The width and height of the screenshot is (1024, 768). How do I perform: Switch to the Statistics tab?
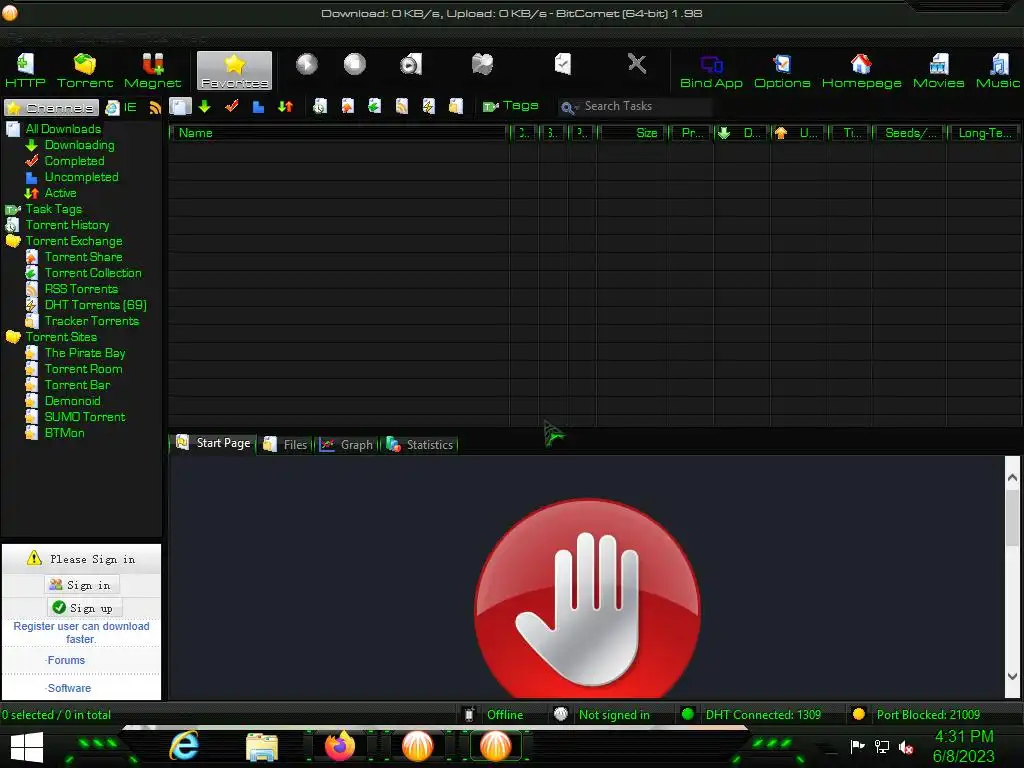pos(420,445)
